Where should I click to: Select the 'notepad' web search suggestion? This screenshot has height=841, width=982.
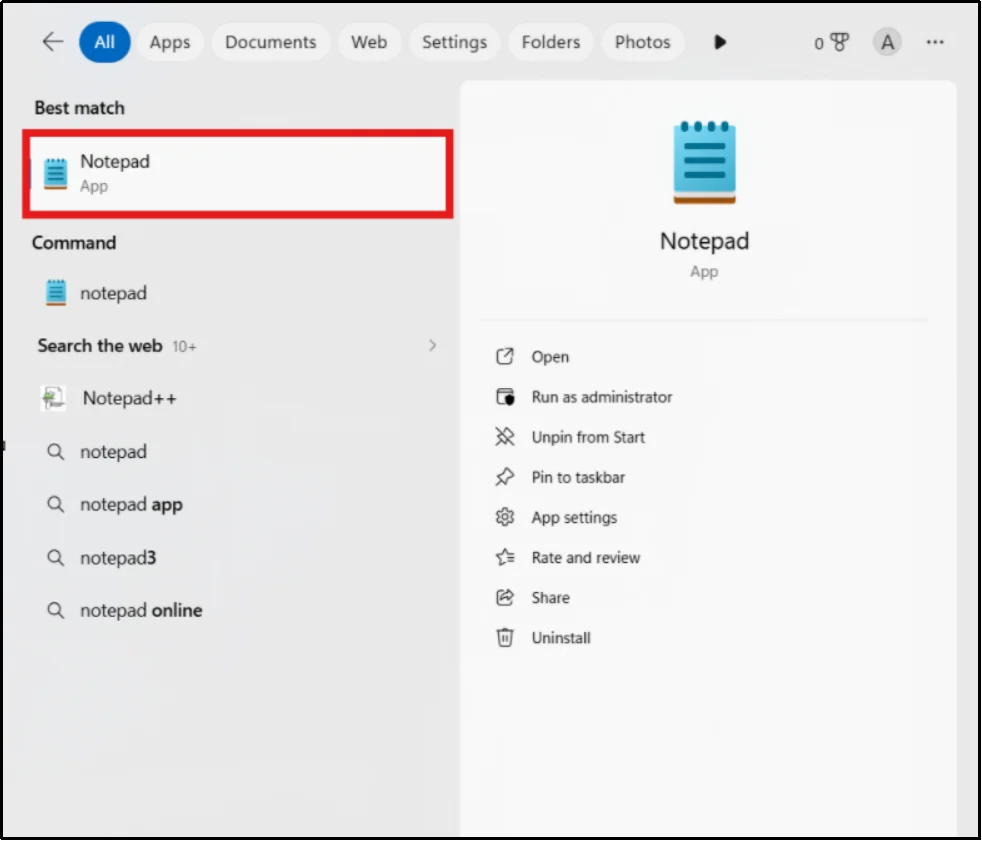(238, 451)
